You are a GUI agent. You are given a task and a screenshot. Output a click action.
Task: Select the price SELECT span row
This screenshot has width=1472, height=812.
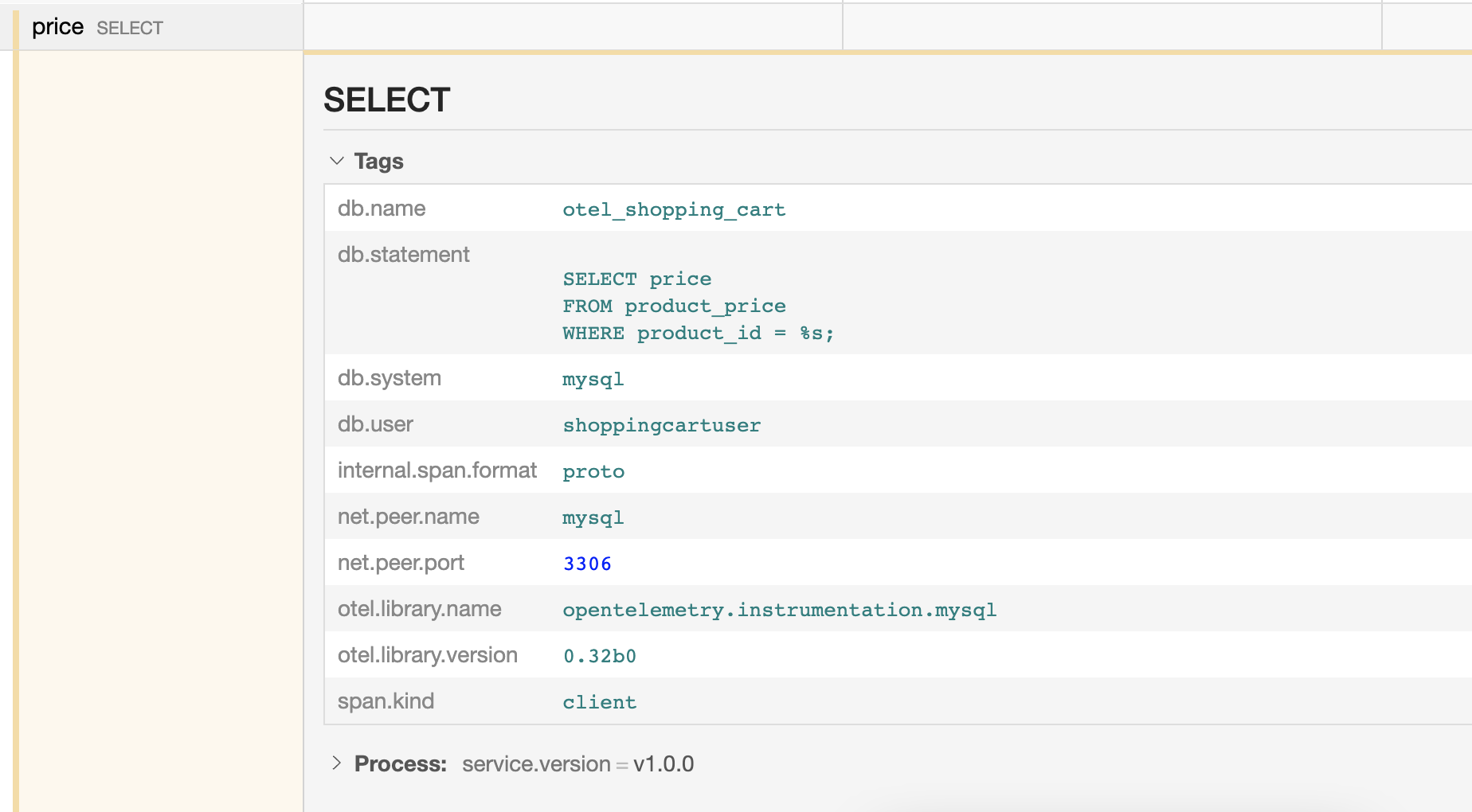pos(96,28)
